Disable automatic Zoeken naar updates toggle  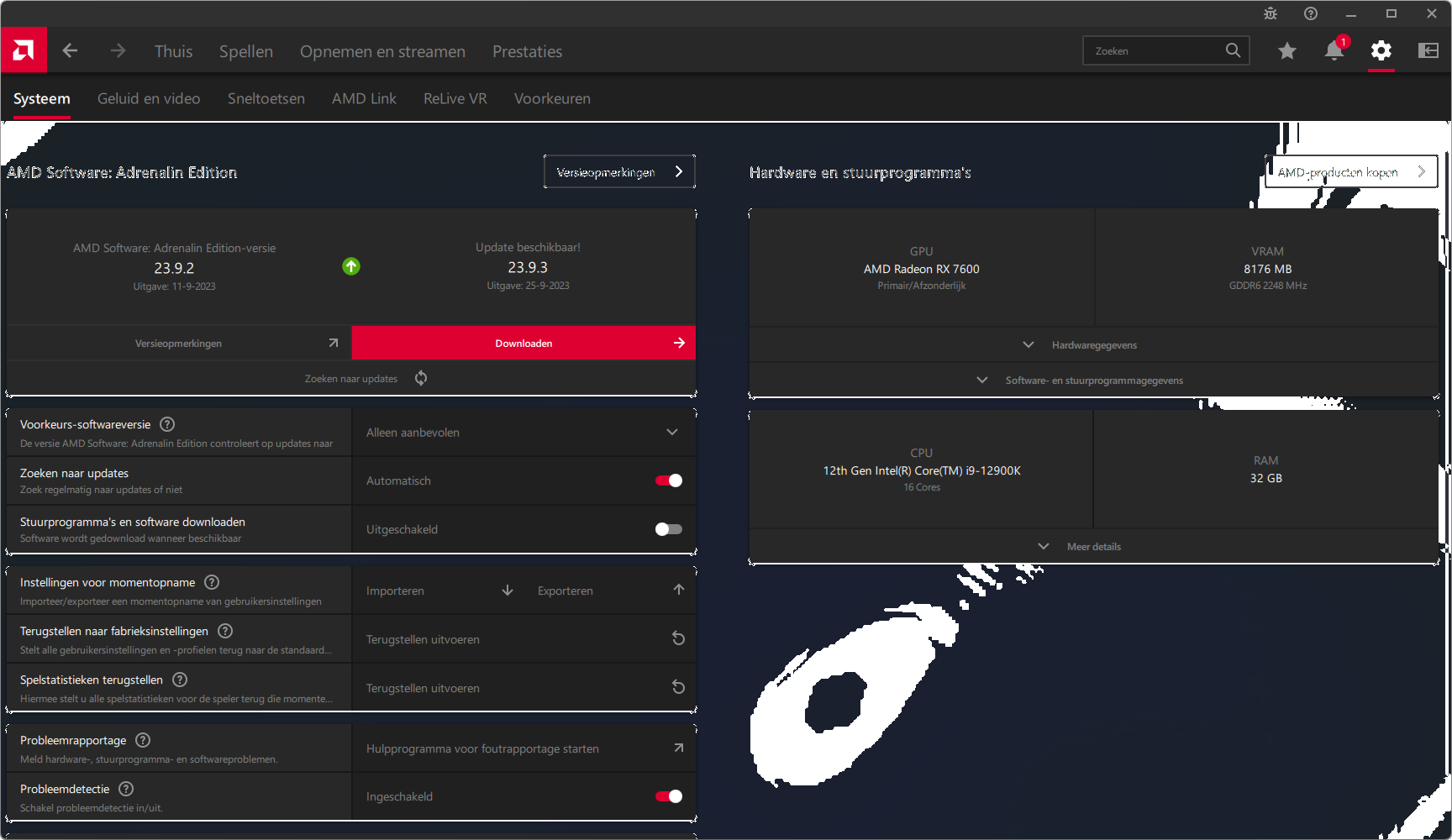[669, 480]
